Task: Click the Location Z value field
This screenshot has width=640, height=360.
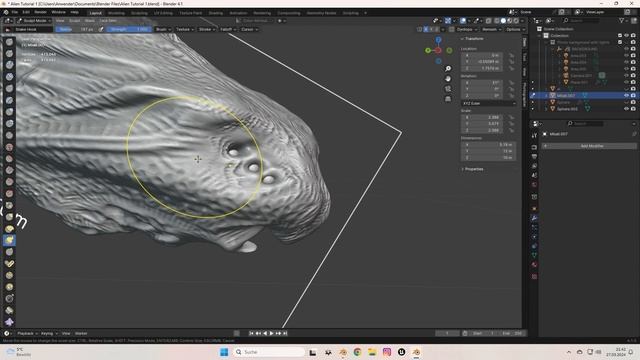Action: (482, 68)
